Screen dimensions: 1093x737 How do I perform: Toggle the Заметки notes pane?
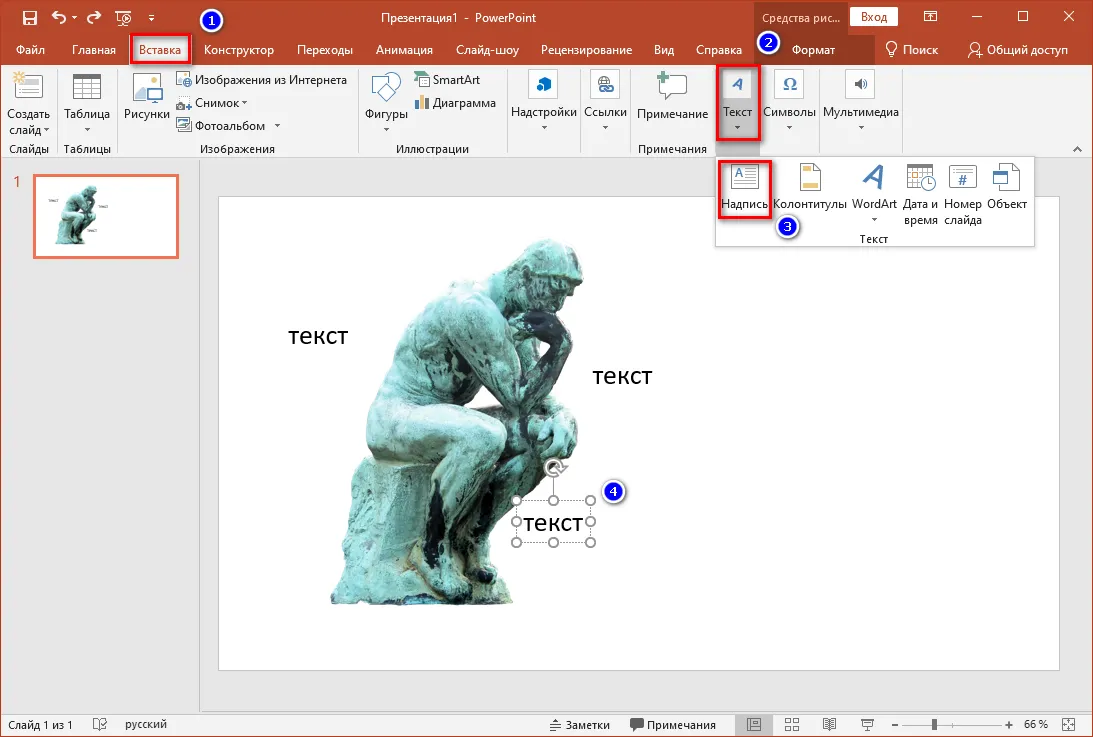tap(579, 724)
